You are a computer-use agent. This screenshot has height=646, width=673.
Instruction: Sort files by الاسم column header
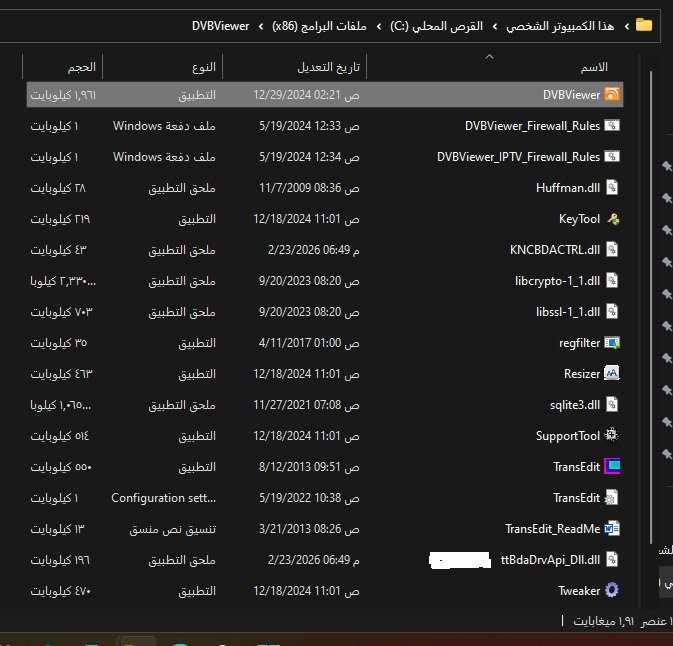[x=594, y=67]
